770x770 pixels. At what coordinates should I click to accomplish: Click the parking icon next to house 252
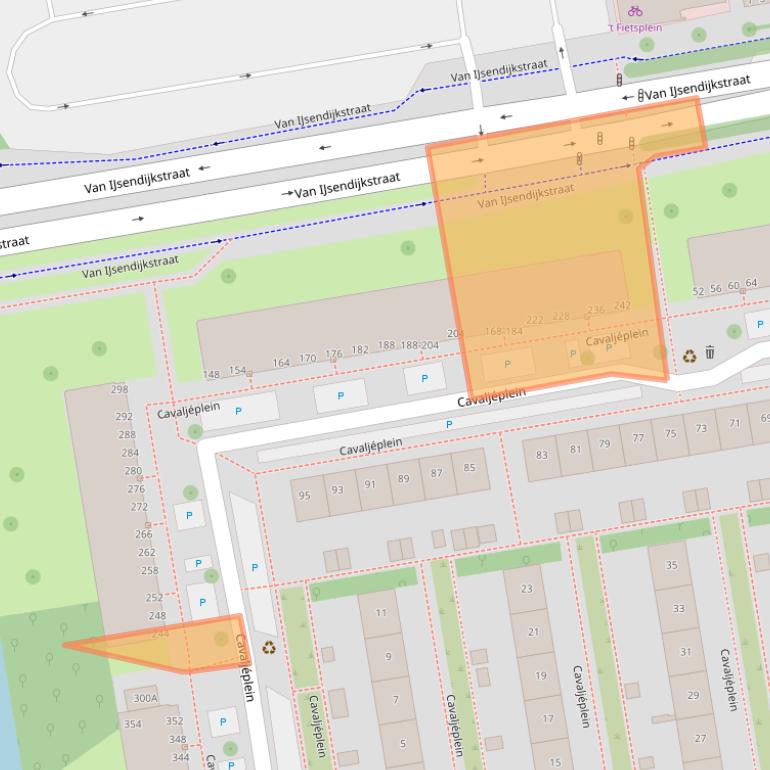click(x=202, y=602)
